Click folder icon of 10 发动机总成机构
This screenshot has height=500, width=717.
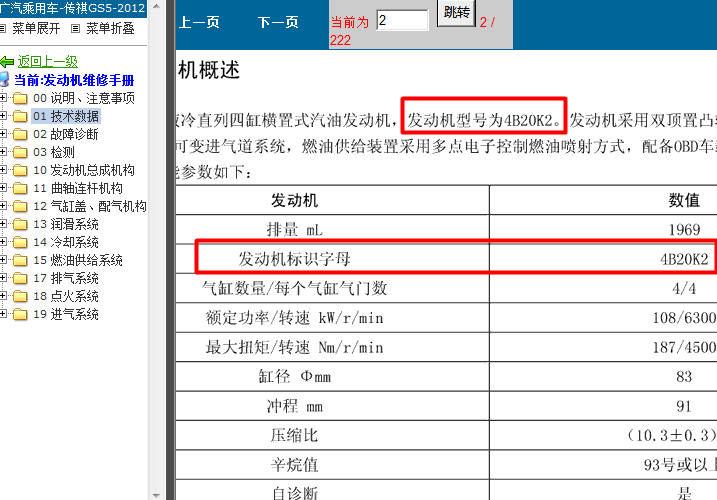point(20,170)
